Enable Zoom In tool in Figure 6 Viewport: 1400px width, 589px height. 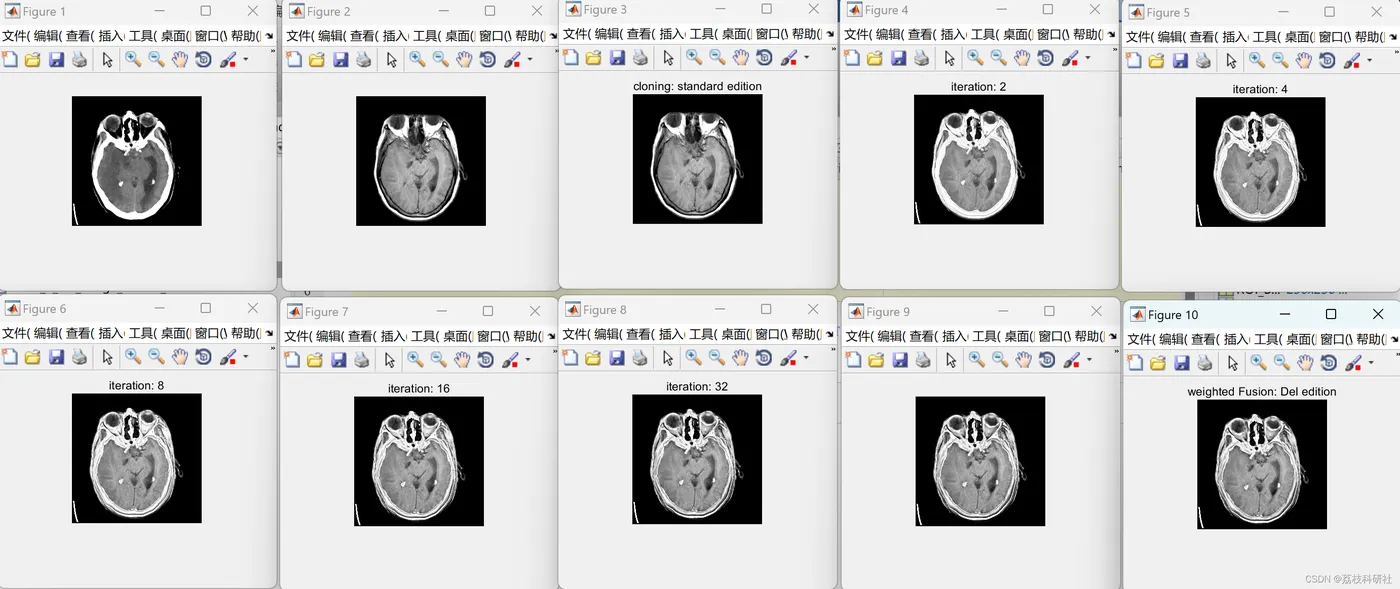133,357
